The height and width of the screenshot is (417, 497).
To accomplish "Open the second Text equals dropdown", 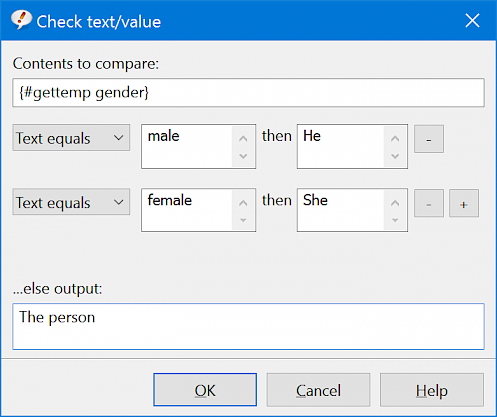I will click(71, 202).
